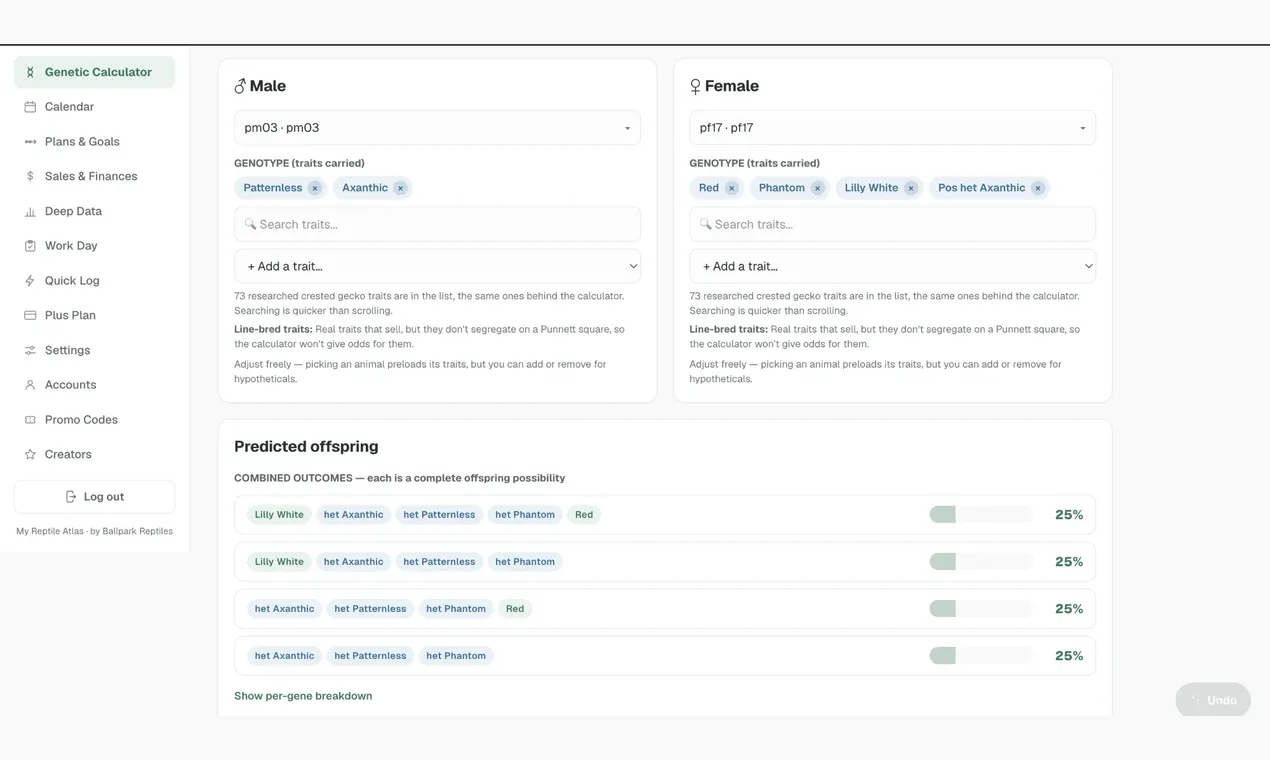Image resolution: width=1270 pixels, height=760 pixels.
Task: Expand the male Add a trait dropdown
Action: 437,266
